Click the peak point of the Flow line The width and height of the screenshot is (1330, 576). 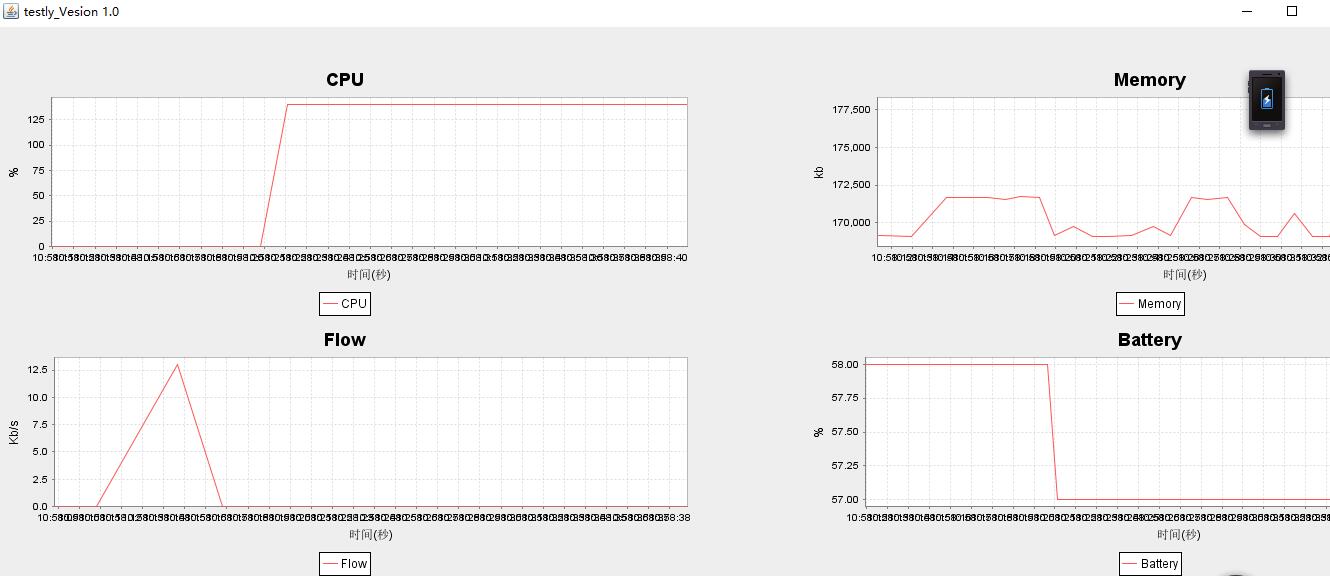click(178, 364)
